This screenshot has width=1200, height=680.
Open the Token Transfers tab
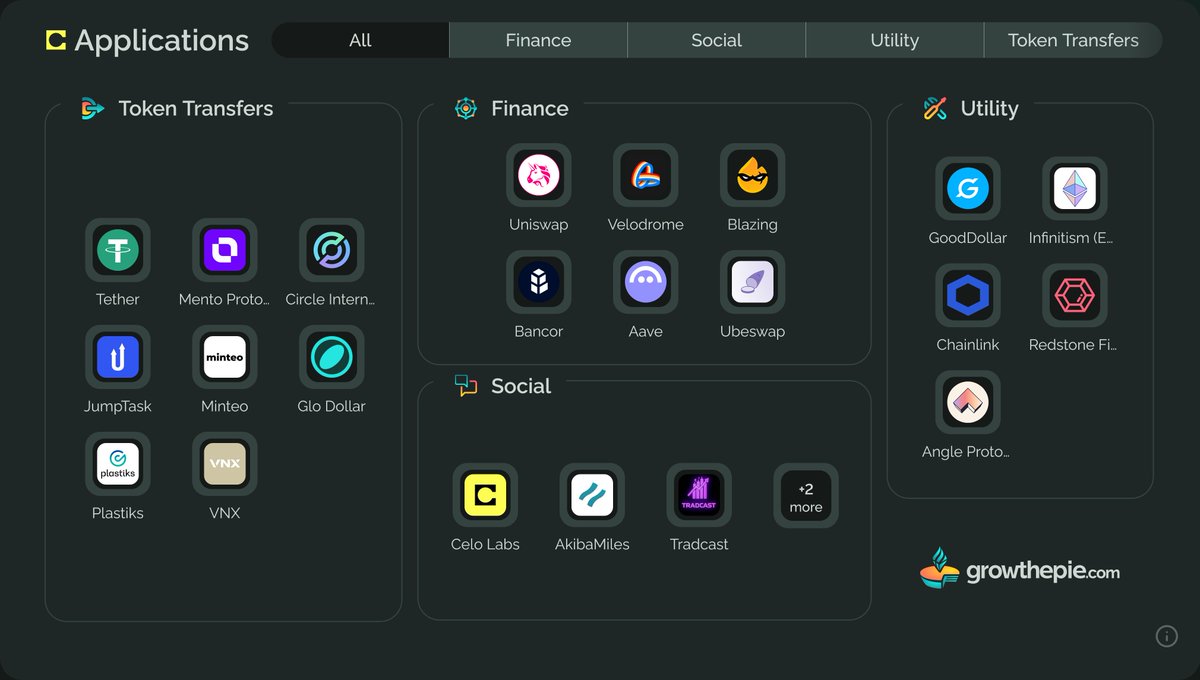pyautogui.click(x=1073, y=40)
